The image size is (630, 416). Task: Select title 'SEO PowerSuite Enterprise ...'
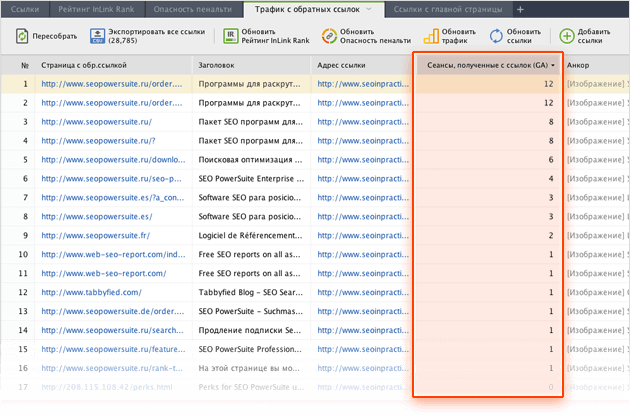click(x=251, y=178)
